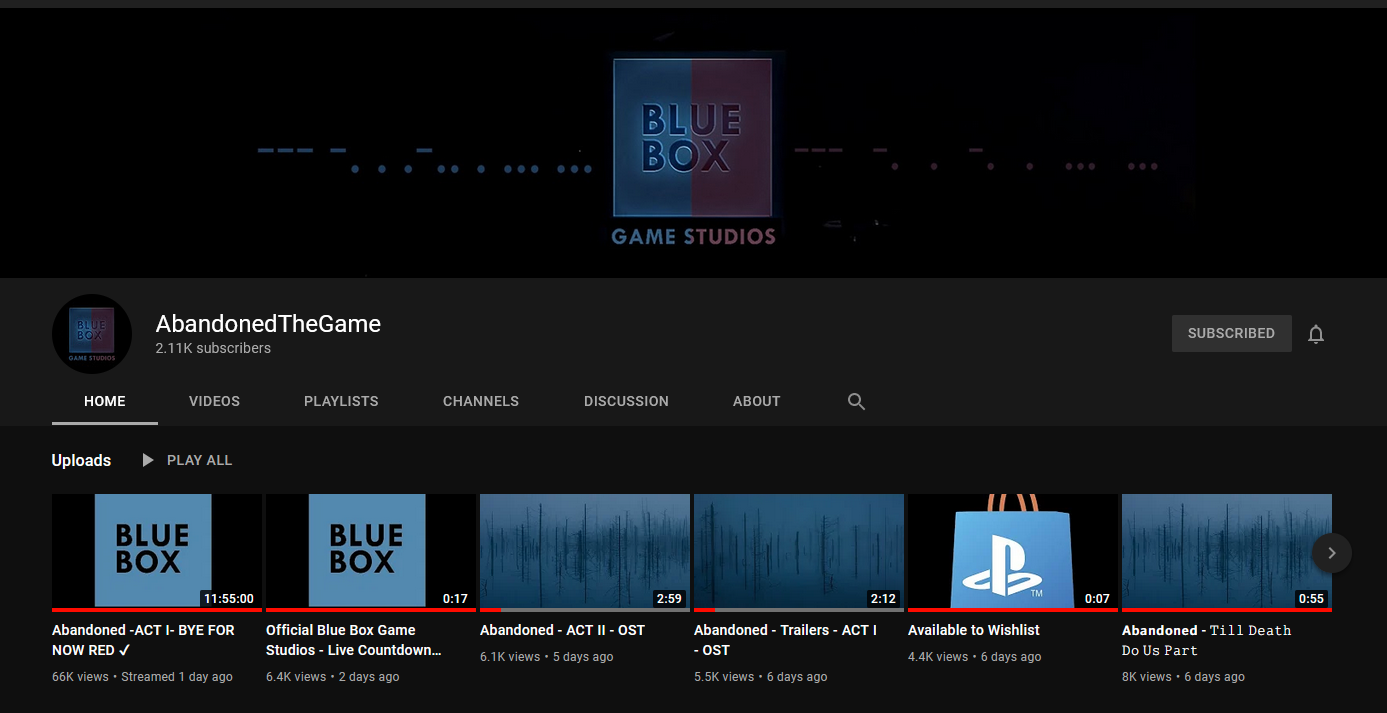1387x713 pixels.
Task: Click the PlayStation Store bag thumbnail
Action: point(1013,552)
